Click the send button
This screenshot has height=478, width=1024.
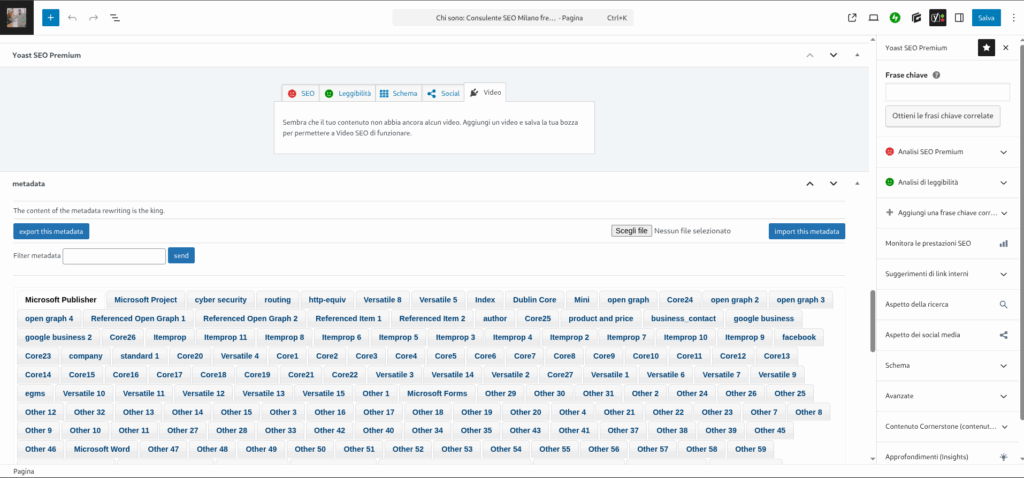click(x=181, y=255)
